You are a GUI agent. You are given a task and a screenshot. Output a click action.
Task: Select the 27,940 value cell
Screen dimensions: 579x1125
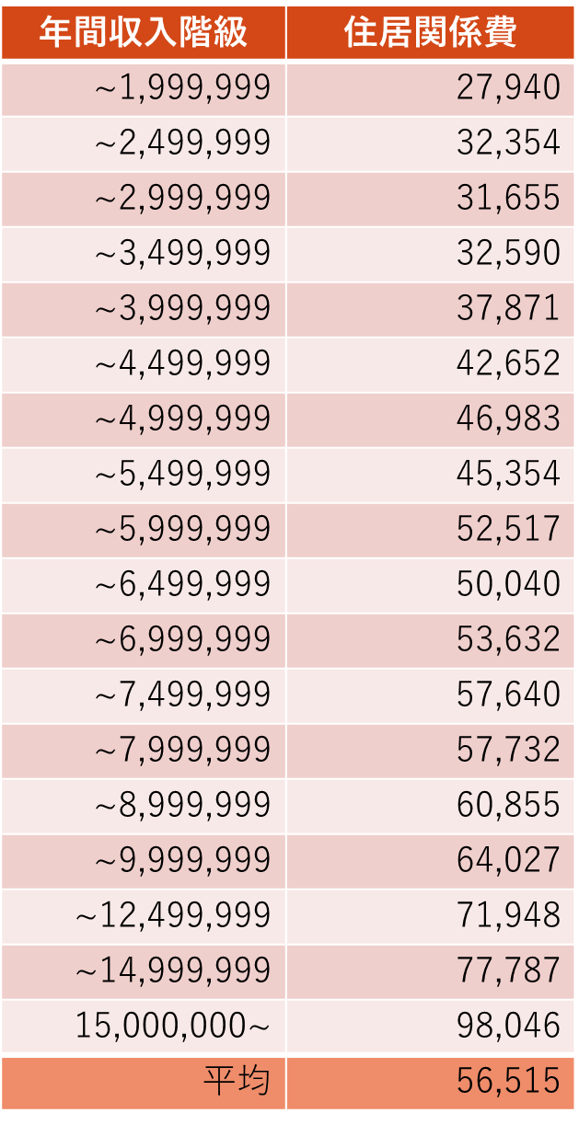(430, 89)
